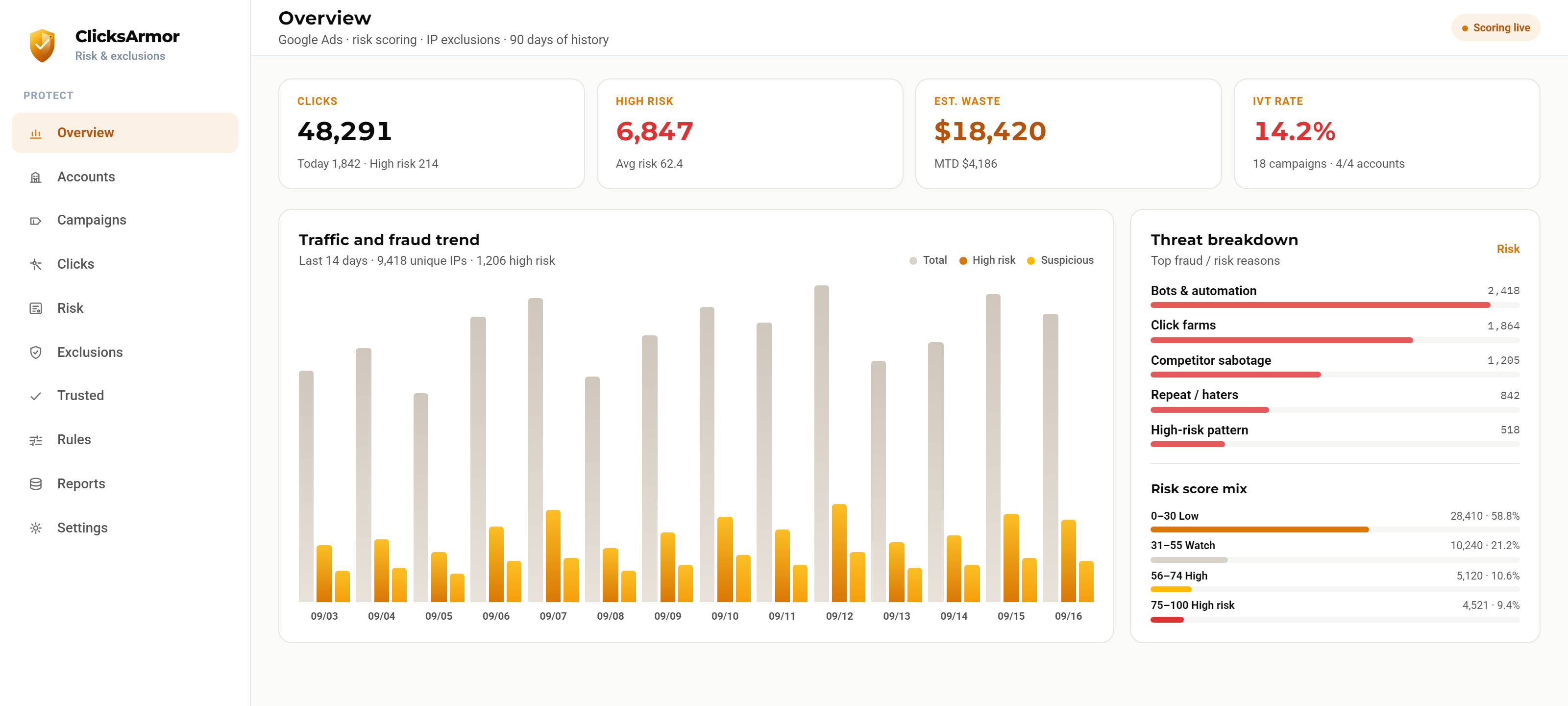
Task: Click the 31–55 Watch row label
Action: pyautogui.click(x=1182, y=545)
